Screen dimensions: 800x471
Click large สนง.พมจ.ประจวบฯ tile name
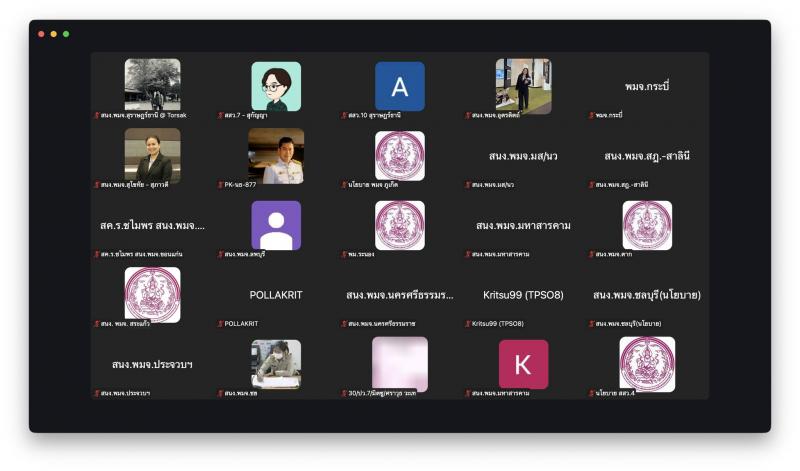tap(152, 364)
